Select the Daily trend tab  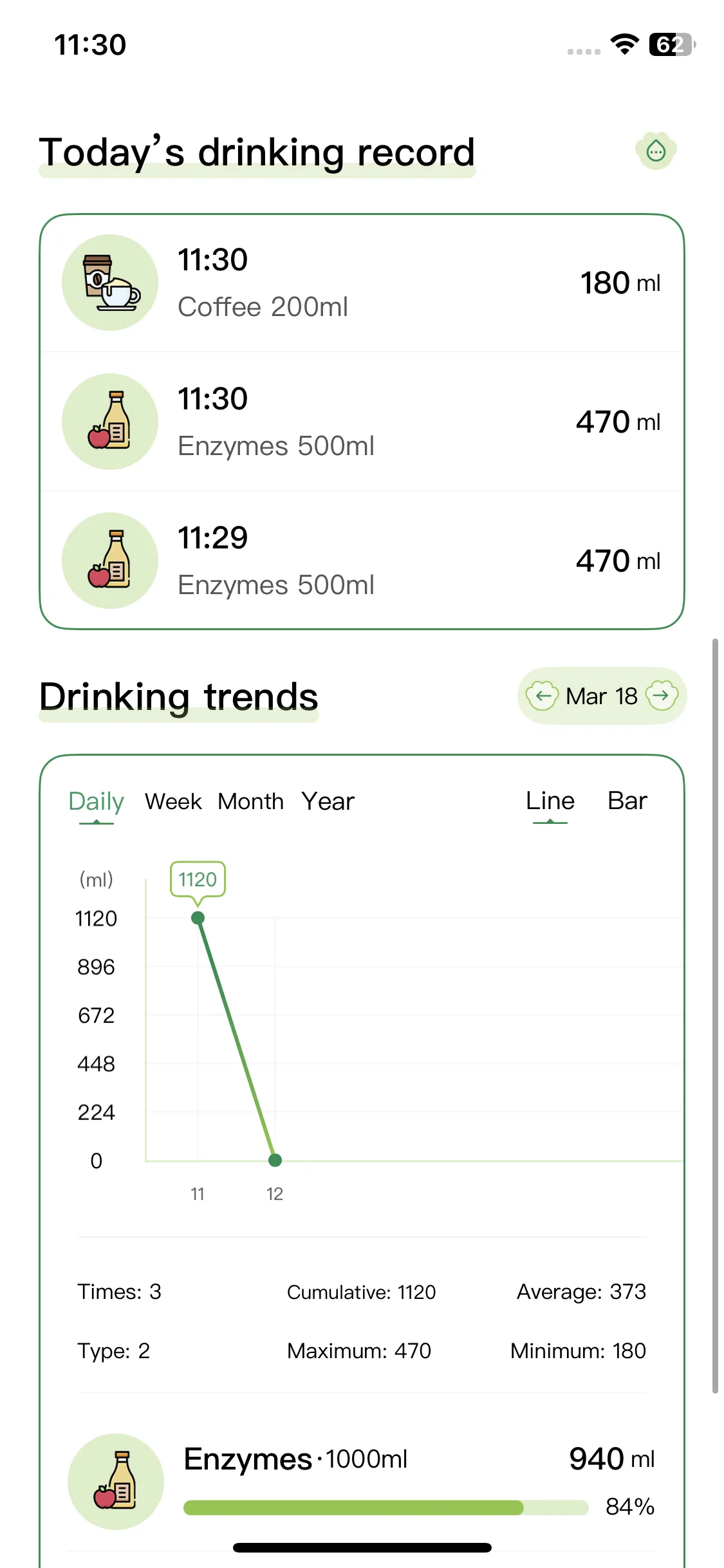tap(97, 802)
